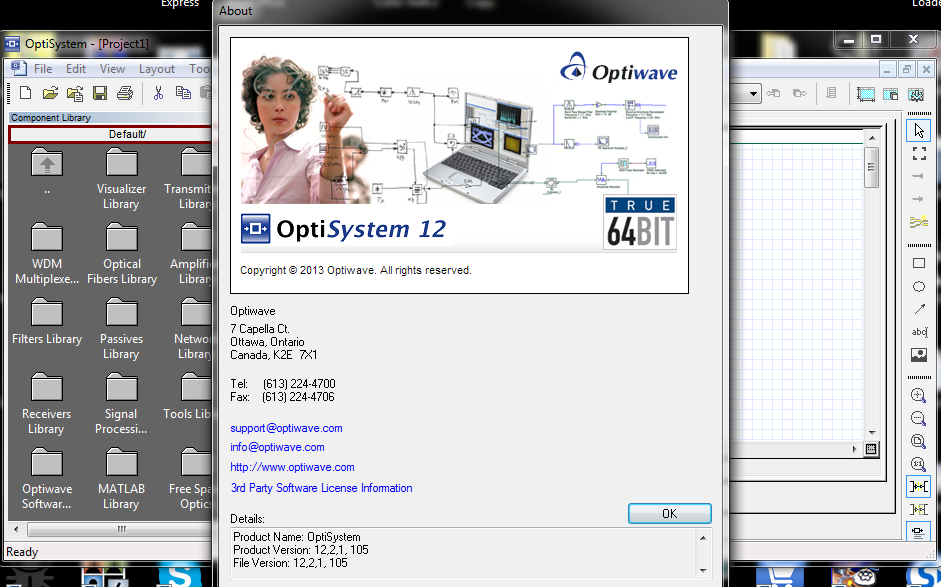This screenshot has width=941, height=587.
Task: Open the Optiwave Software folder
Action: point(47,479)
